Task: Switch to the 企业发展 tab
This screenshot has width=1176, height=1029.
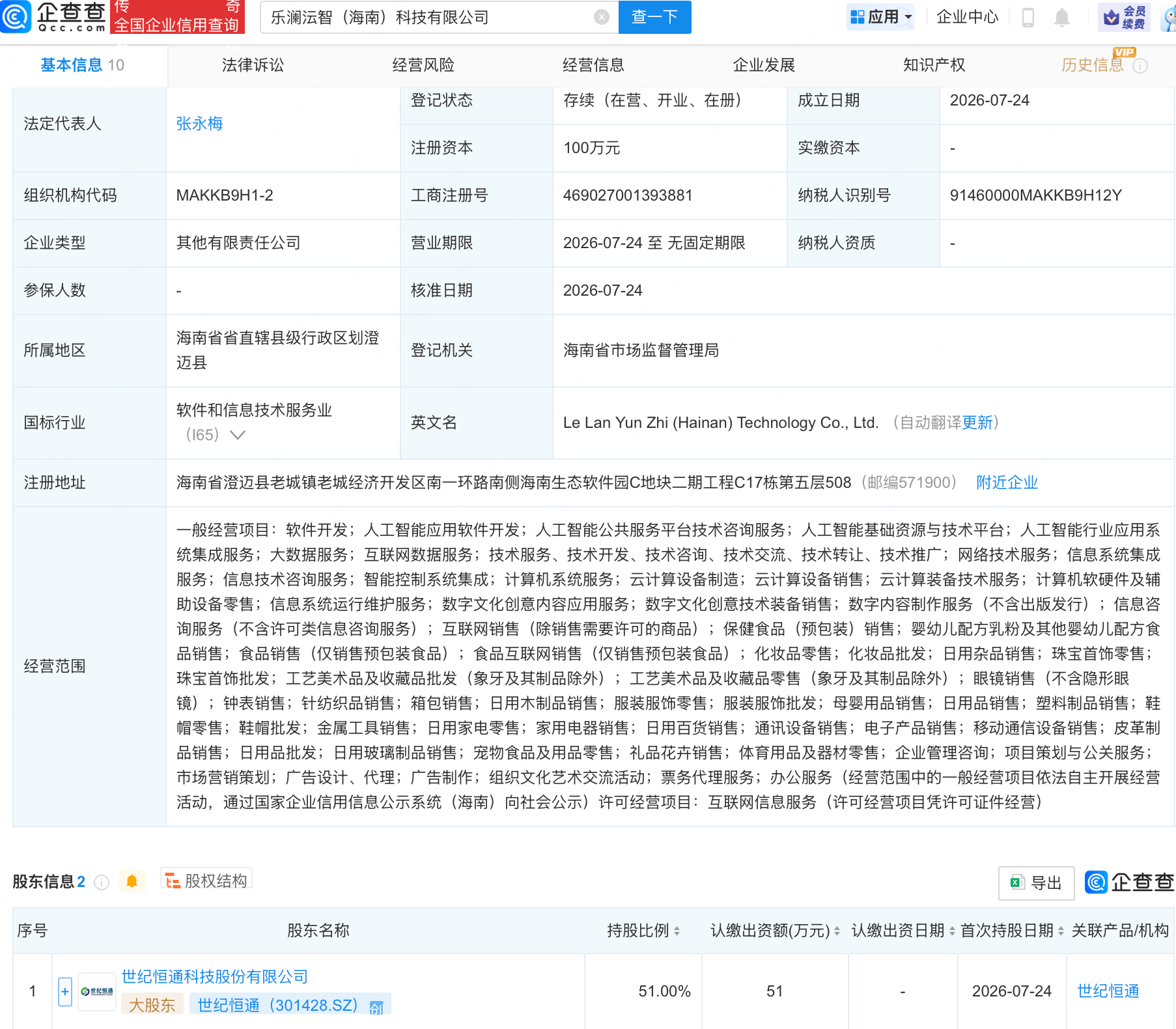Action: (x=764, y=65)
